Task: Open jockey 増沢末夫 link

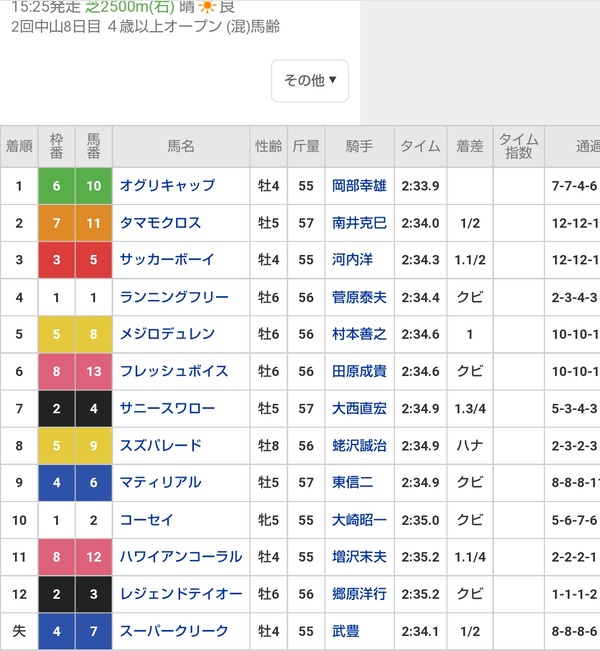Action: 359,557
